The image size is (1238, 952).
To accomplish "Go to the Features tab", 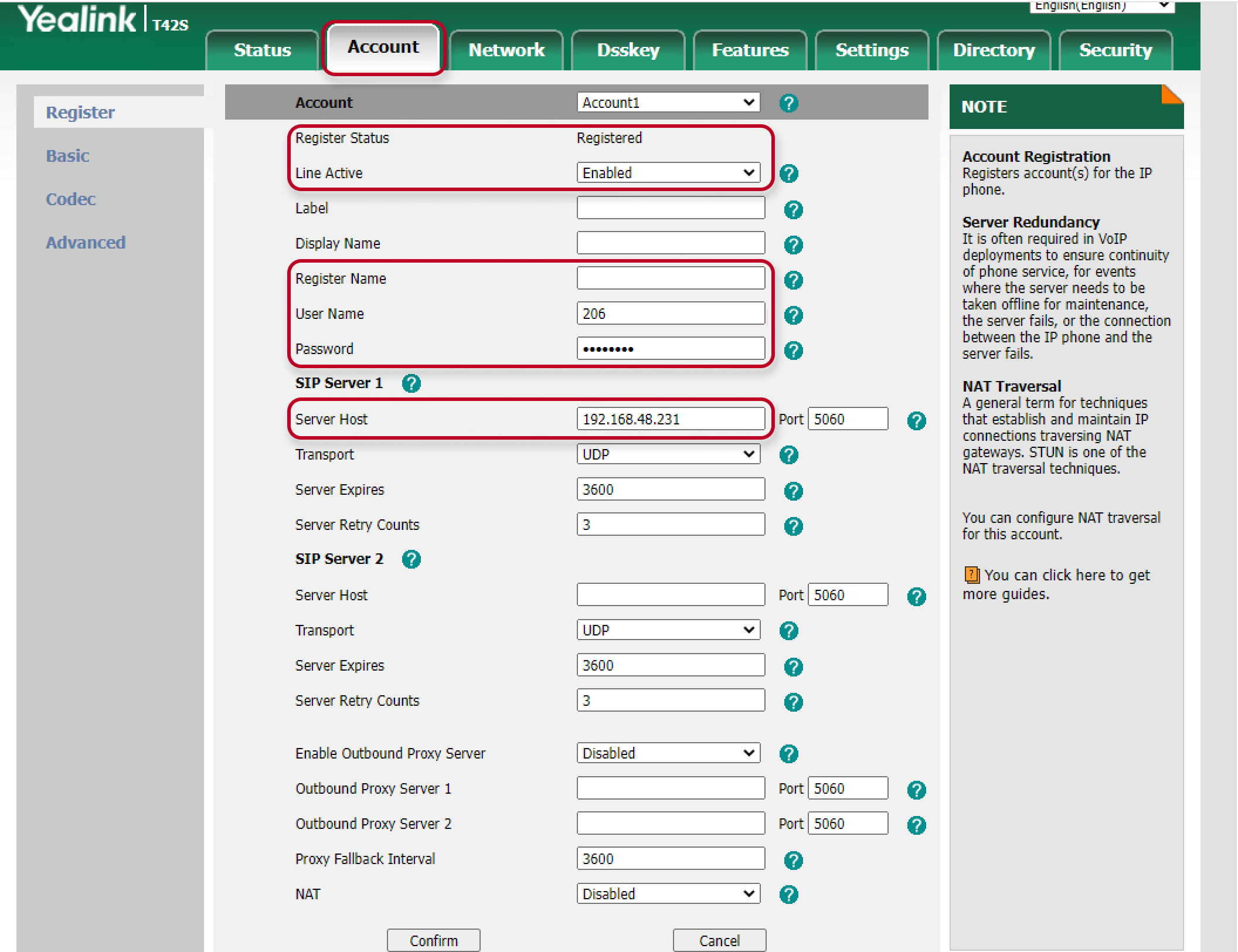I will [750, 50].
